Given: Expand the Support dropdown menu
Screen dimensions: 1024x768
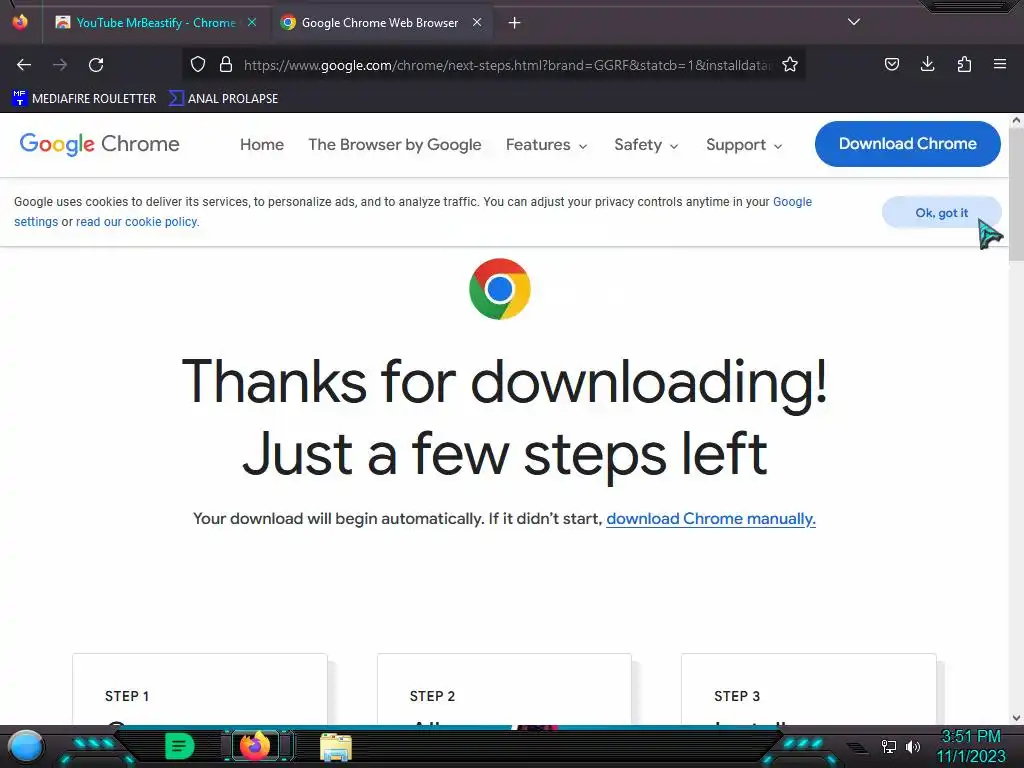Looking at the screenshot, I should pyautogui.click(x=744, y=144).
